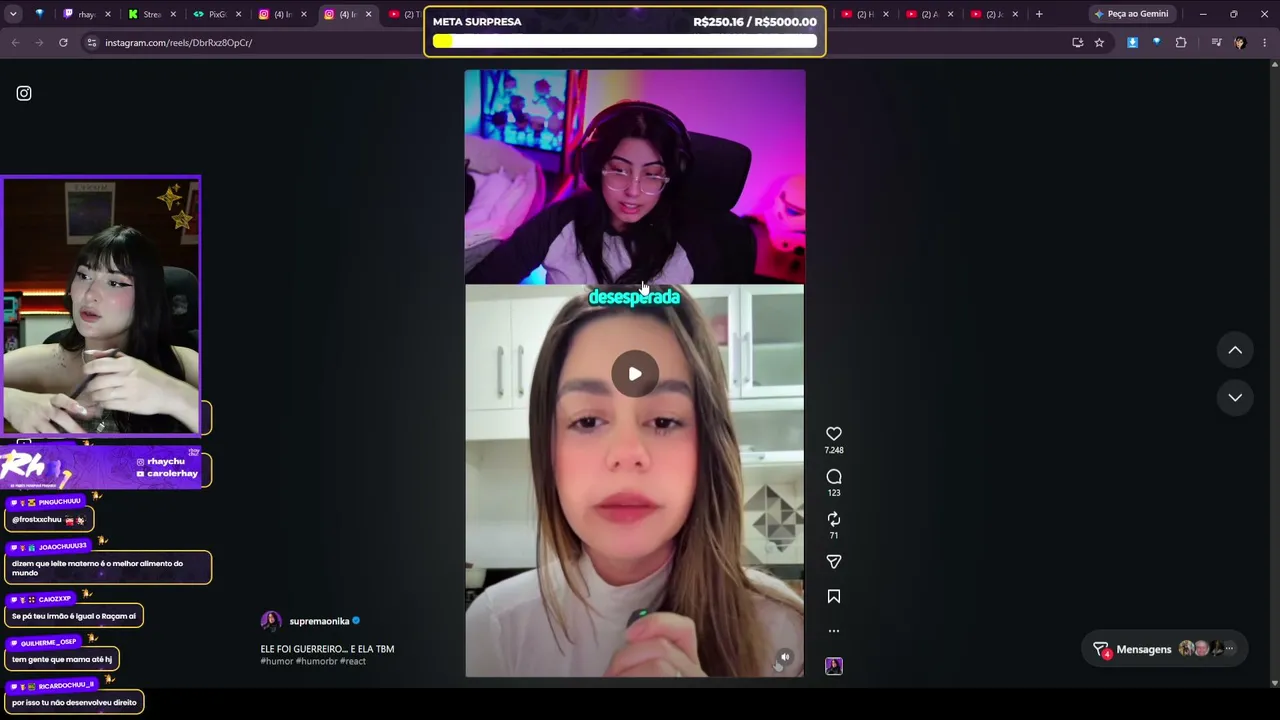
Task: Click the stream overlay handle 'rhaychu'
Action: click(165, 462)
